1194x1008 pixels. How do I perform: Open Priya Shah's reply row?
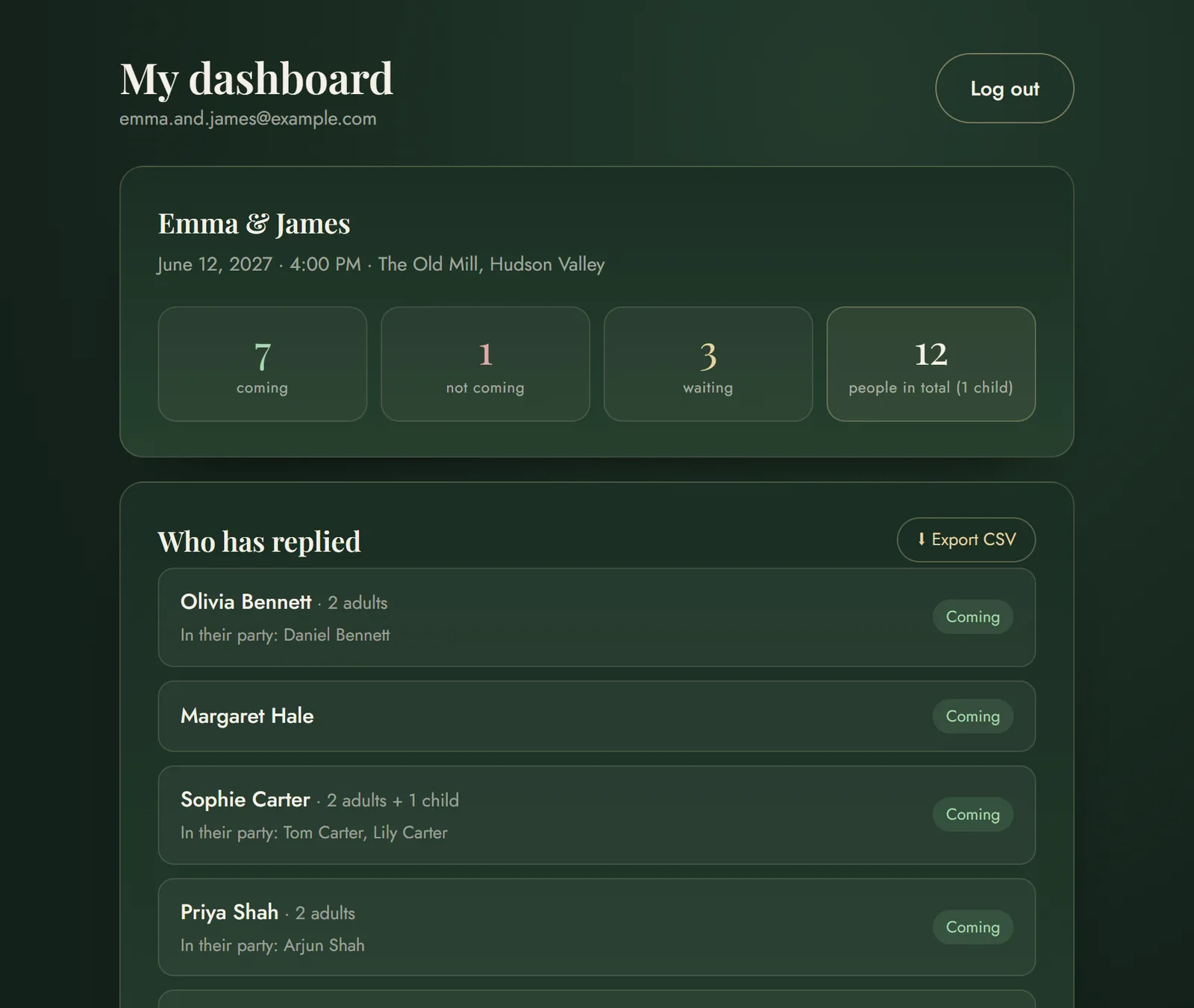pos(597,927)
